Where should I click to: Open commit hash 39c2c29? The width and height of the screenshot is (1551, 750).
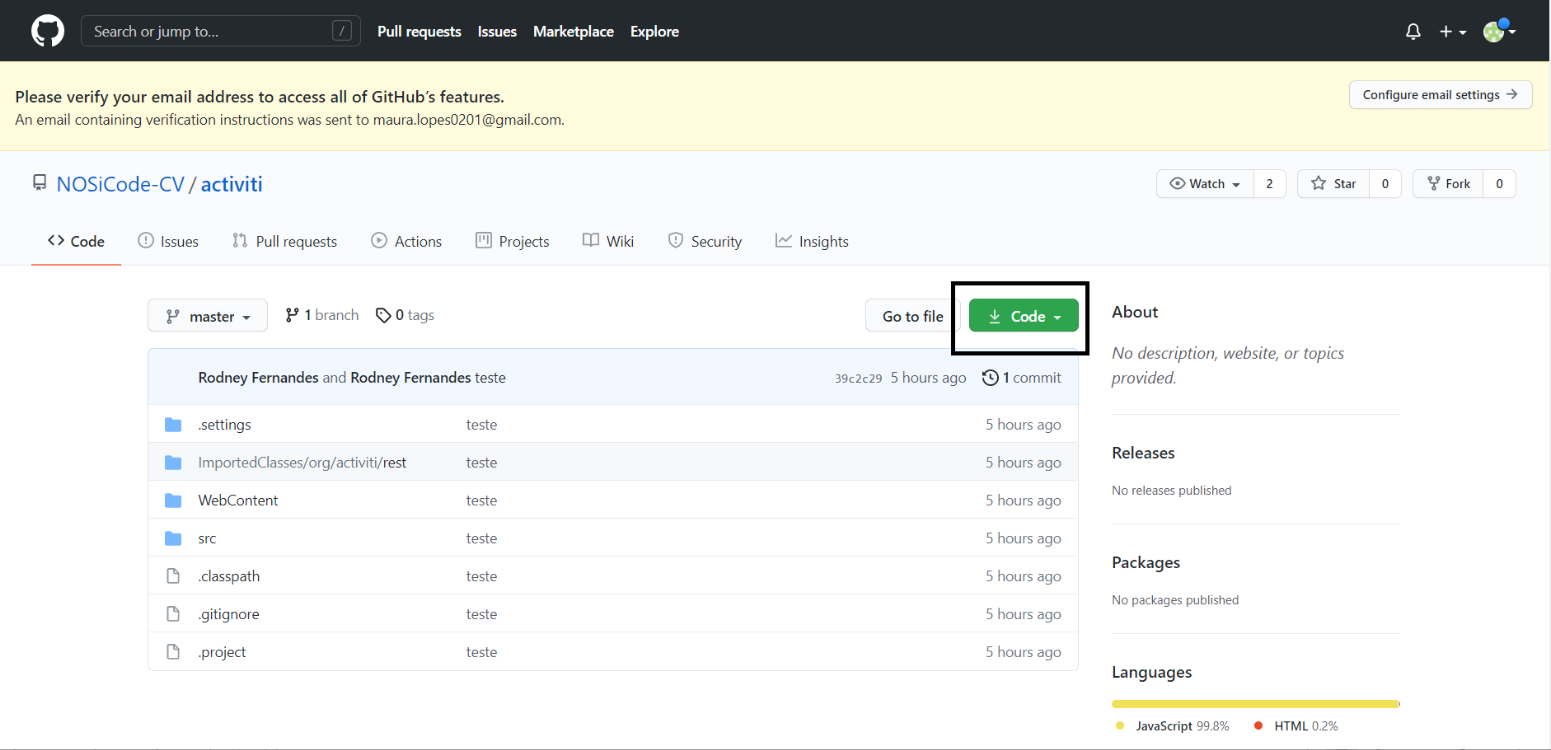coord(858,378)
